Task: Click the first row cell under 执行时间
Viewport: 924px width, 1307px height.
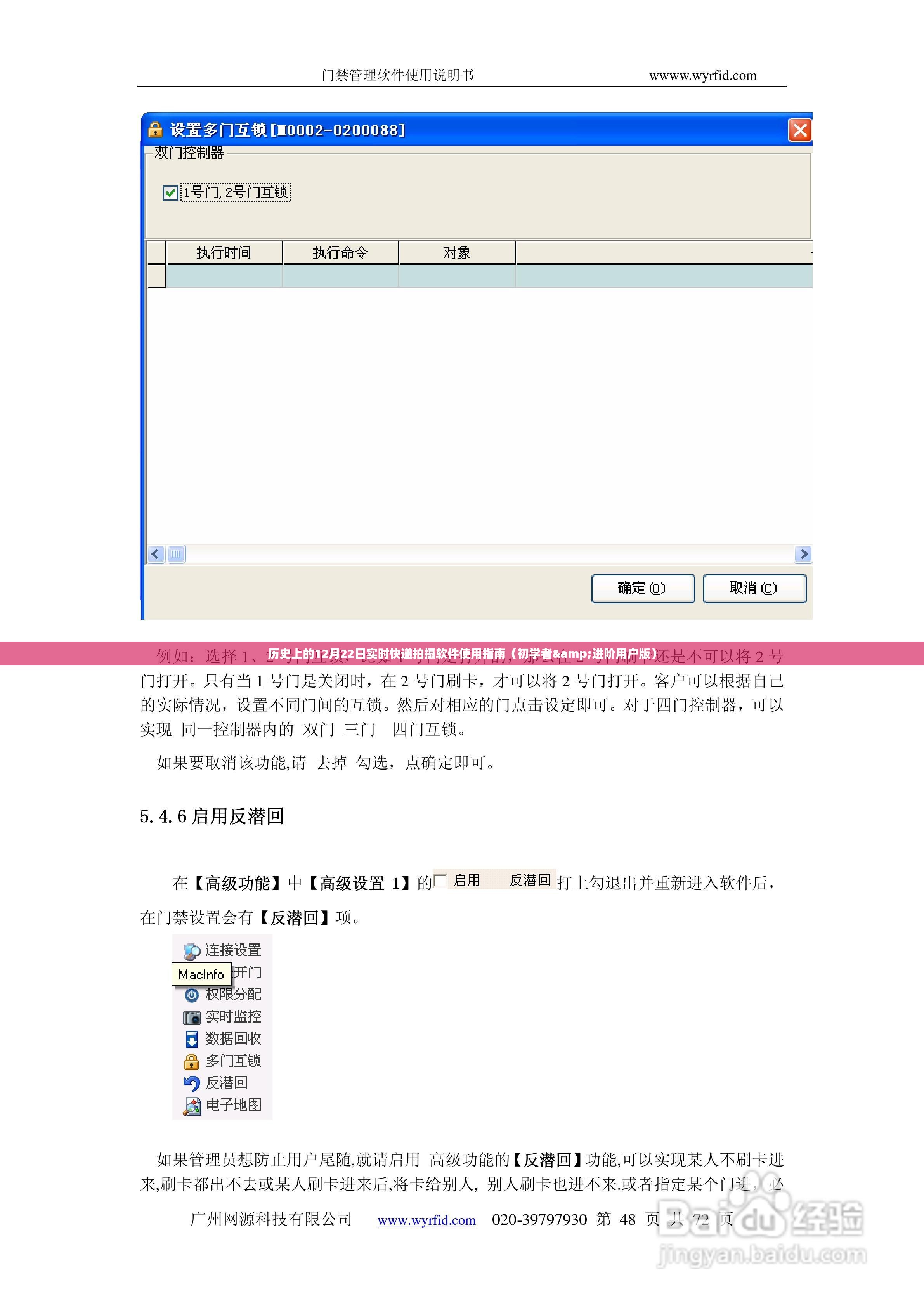Action: (x=224, y=276)
